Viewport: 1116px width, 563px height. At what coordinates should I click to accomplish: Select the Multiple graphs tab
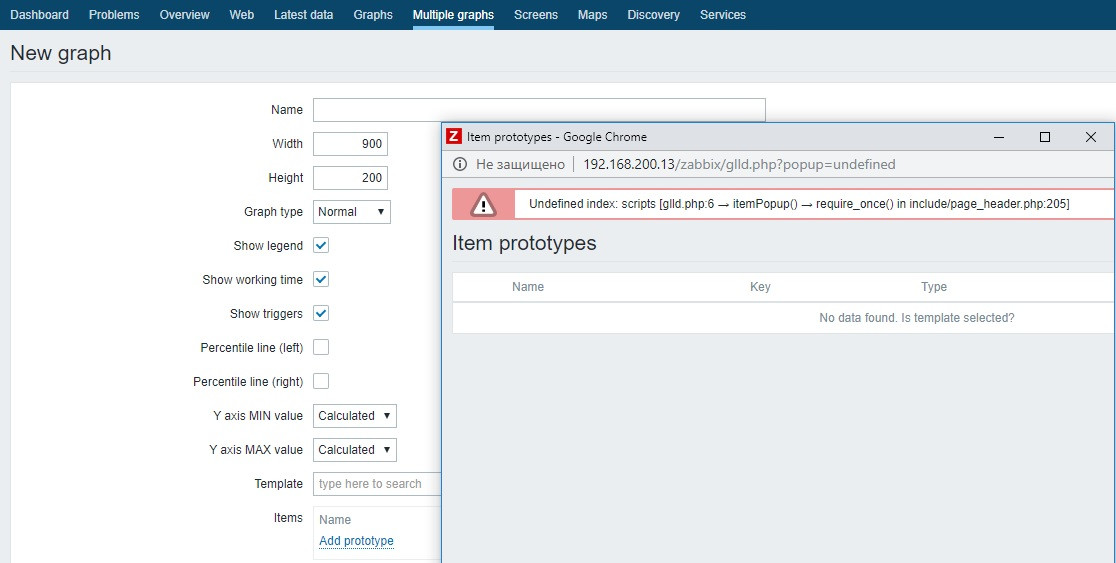[x=453, y=14]
